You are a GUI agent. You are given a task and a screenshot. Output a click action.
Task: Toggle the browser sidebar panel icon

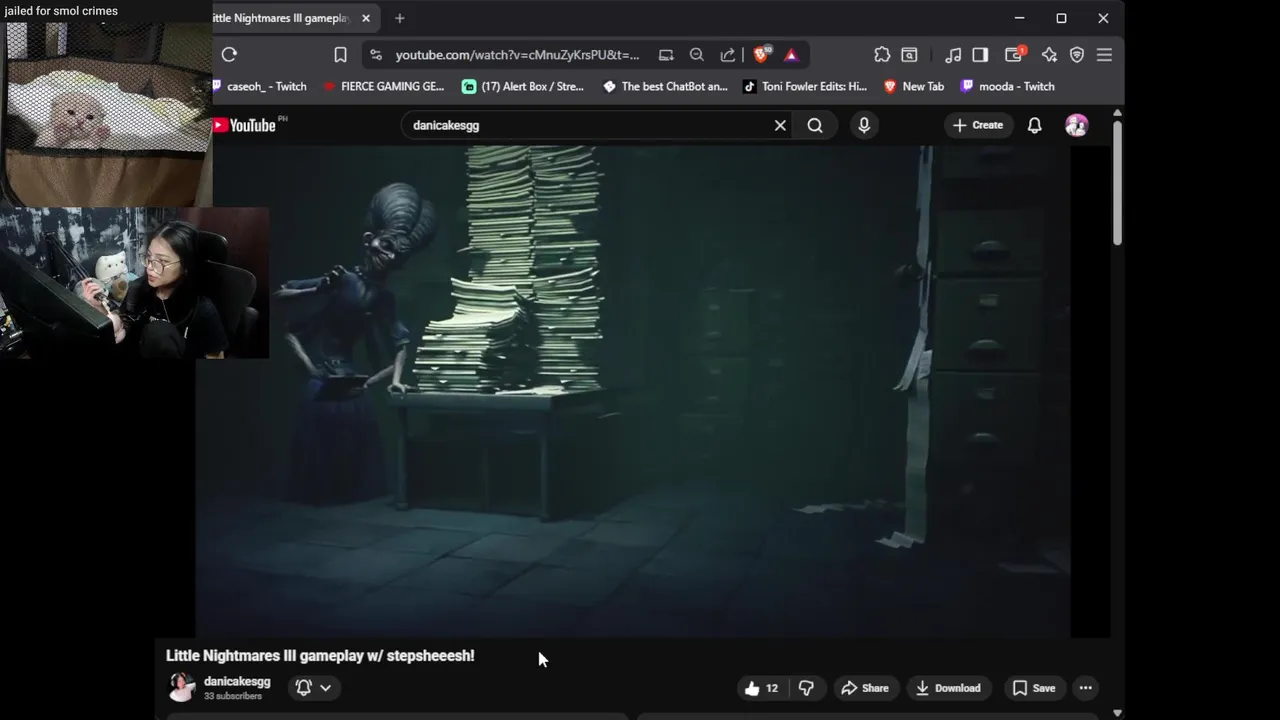(x=980, y=55)
